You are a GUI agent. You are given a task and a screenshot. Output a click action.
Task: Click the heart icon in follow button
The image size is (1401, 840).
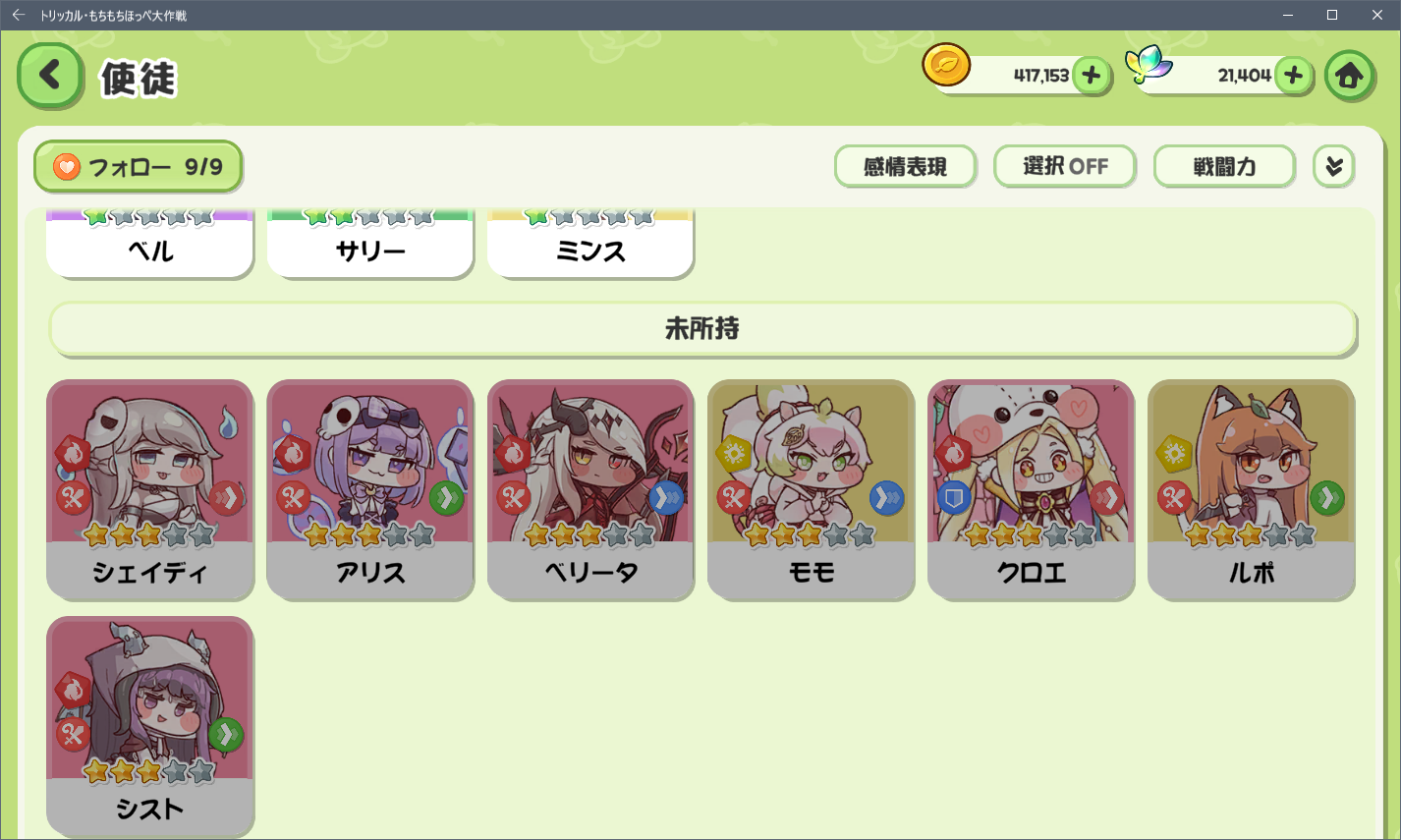66,167
